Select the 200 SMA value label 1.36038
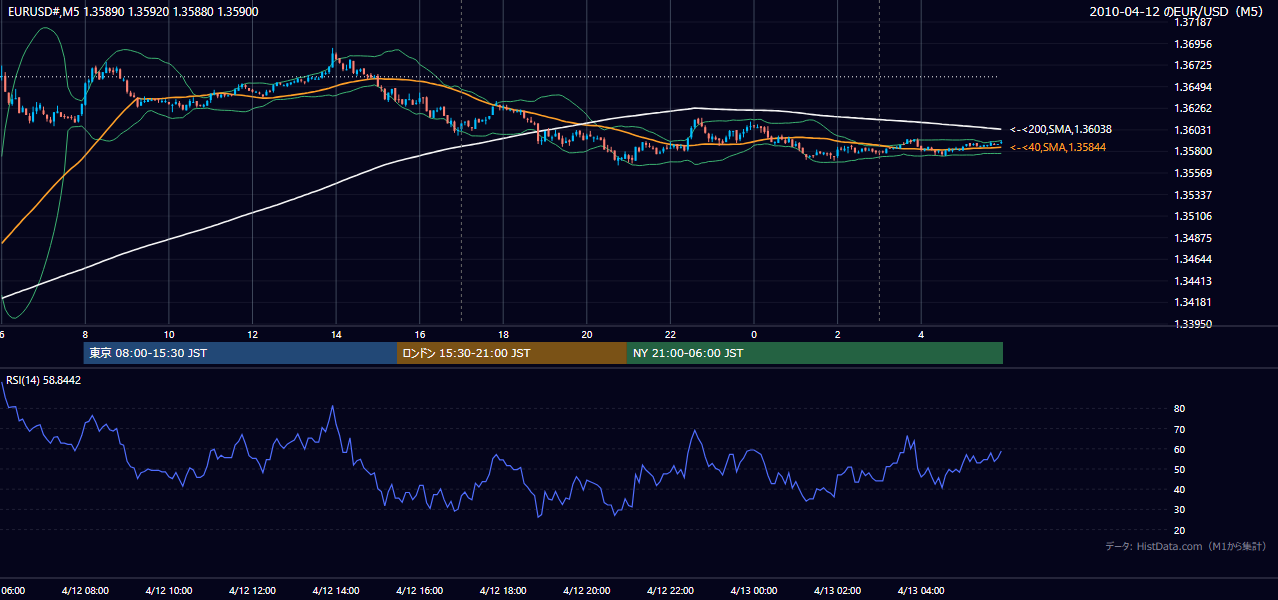The width and height of the screenshot is (1278, 600). tap(1060, 129)
